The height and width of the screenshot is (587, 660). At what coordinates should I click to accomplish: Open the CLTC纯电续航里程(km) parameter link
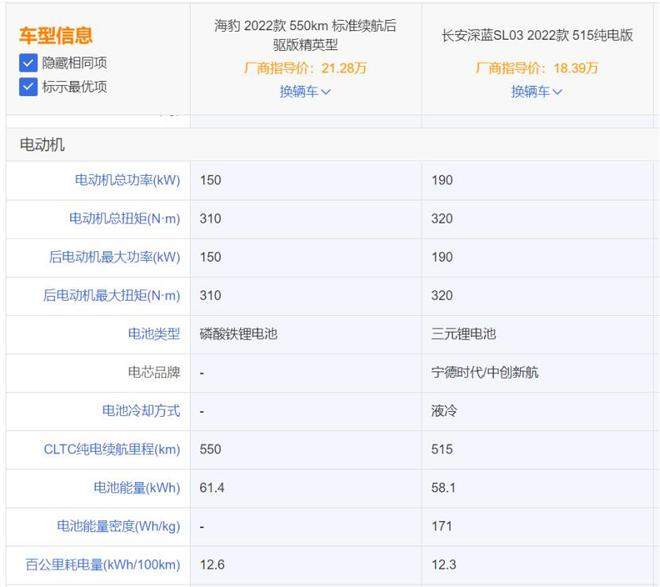tap(112, 449)
